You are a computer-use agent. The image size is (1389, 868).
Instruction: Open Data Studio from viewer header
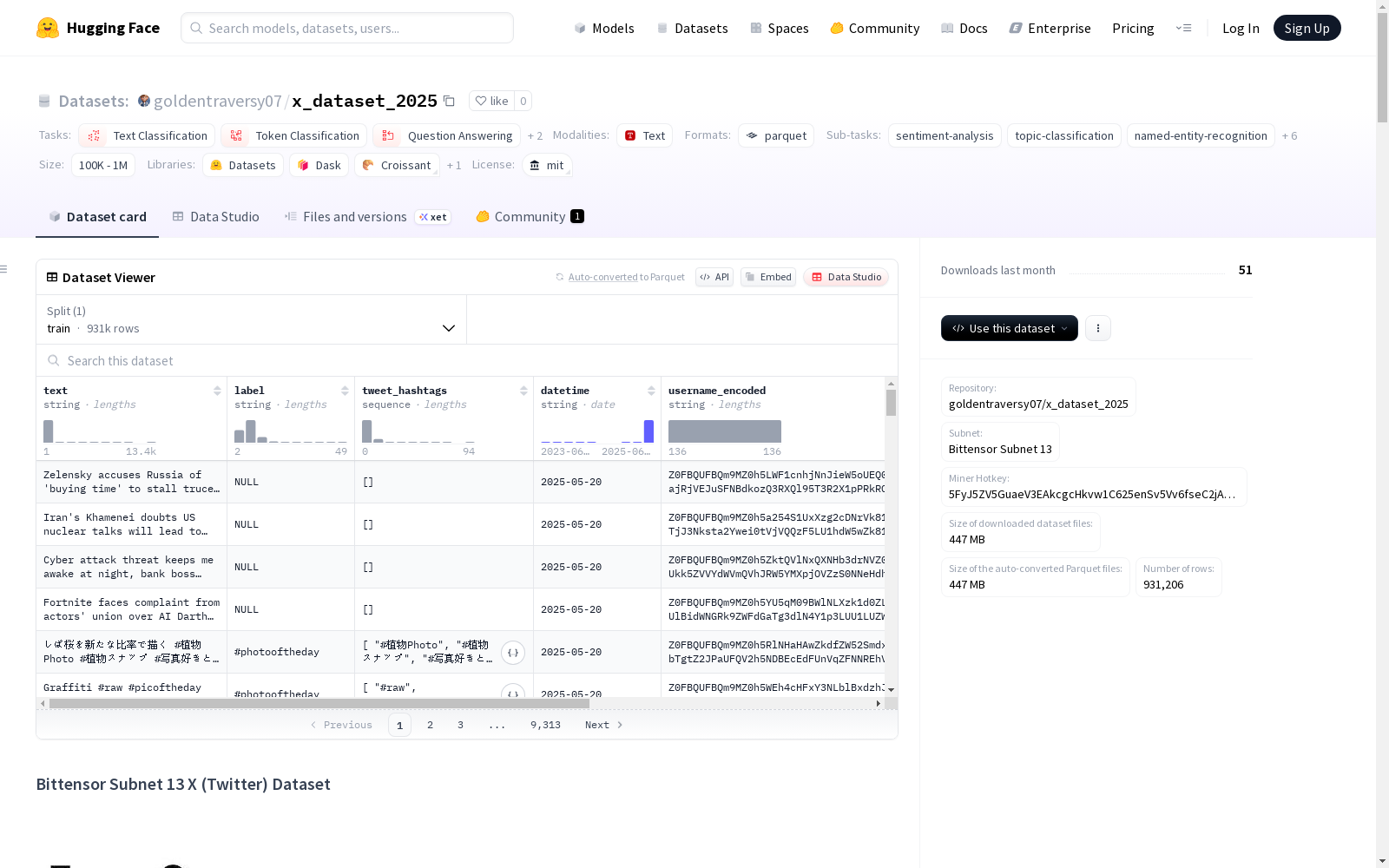click(x=846, y=277)
